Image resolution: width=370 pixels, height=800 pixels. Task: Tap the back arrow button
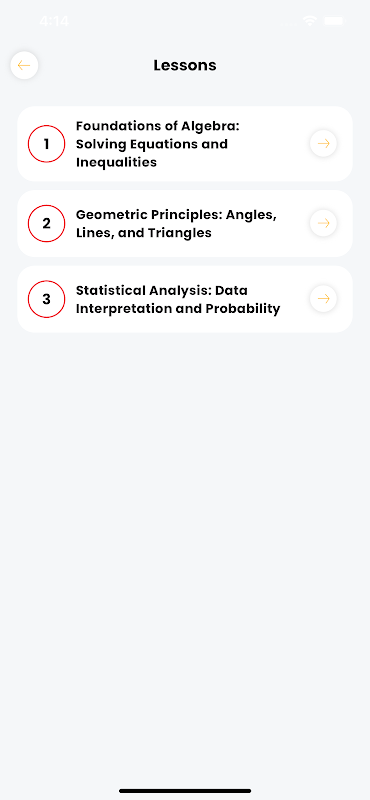click(24, 65)
